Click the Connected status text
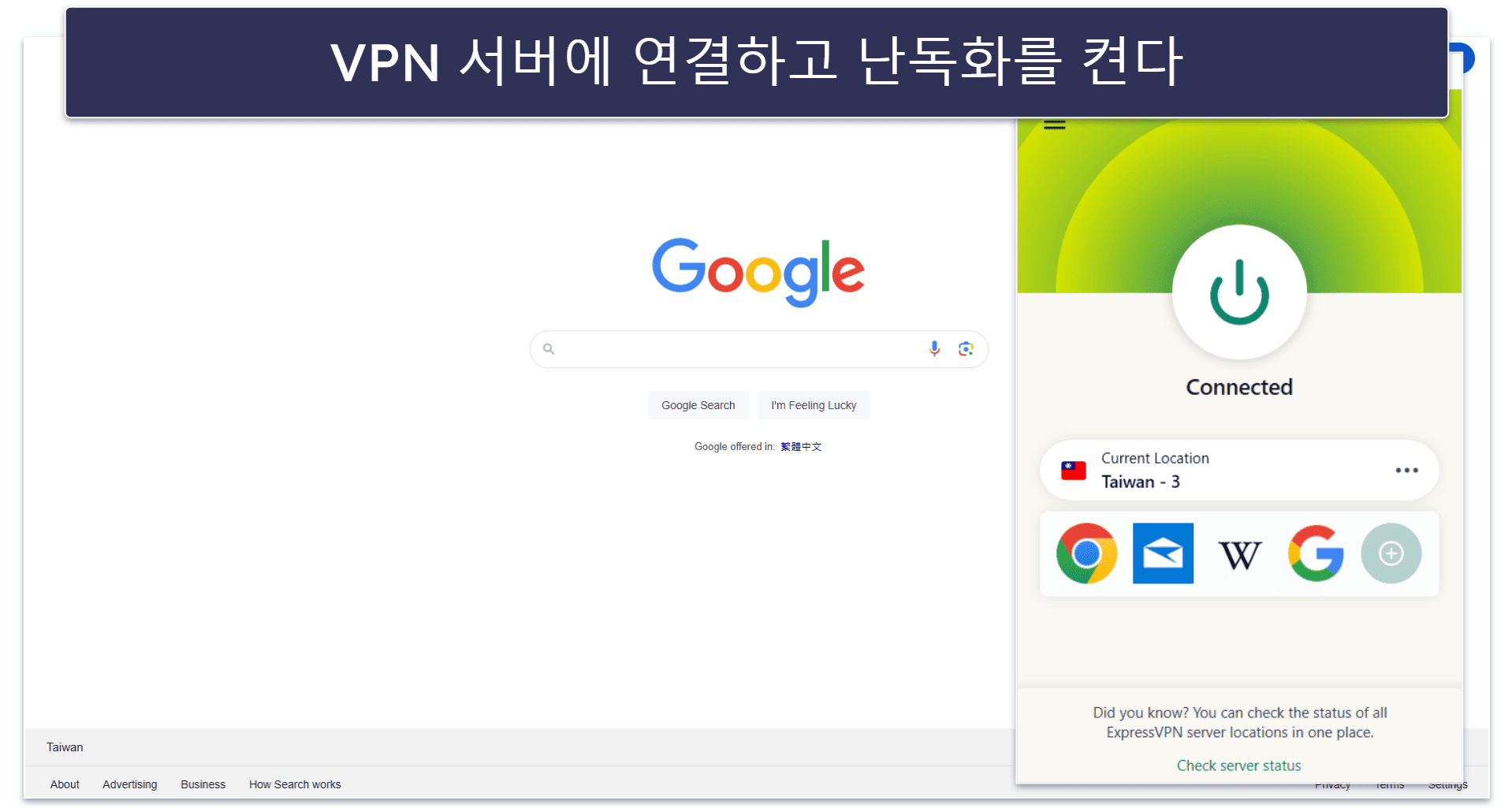 [1239, 387]
